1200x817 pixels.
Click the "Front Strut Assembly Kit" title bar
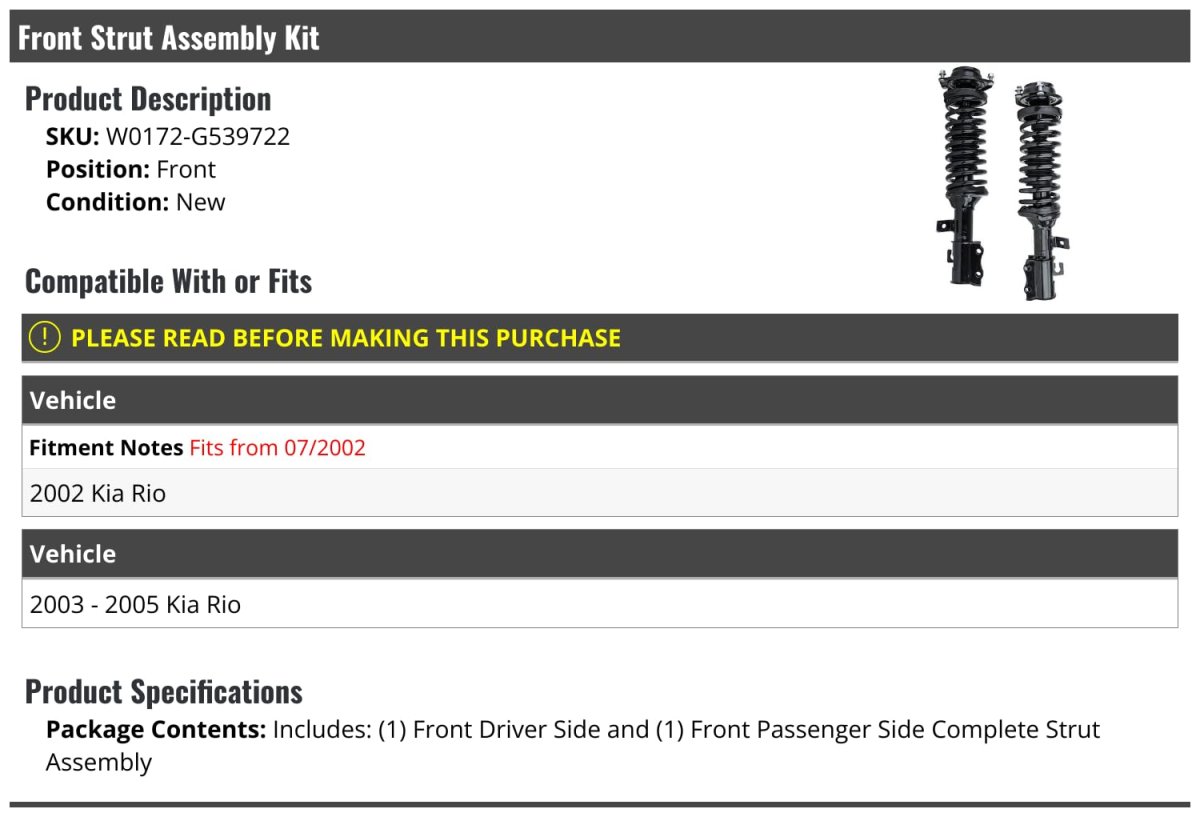coord(168,38)
